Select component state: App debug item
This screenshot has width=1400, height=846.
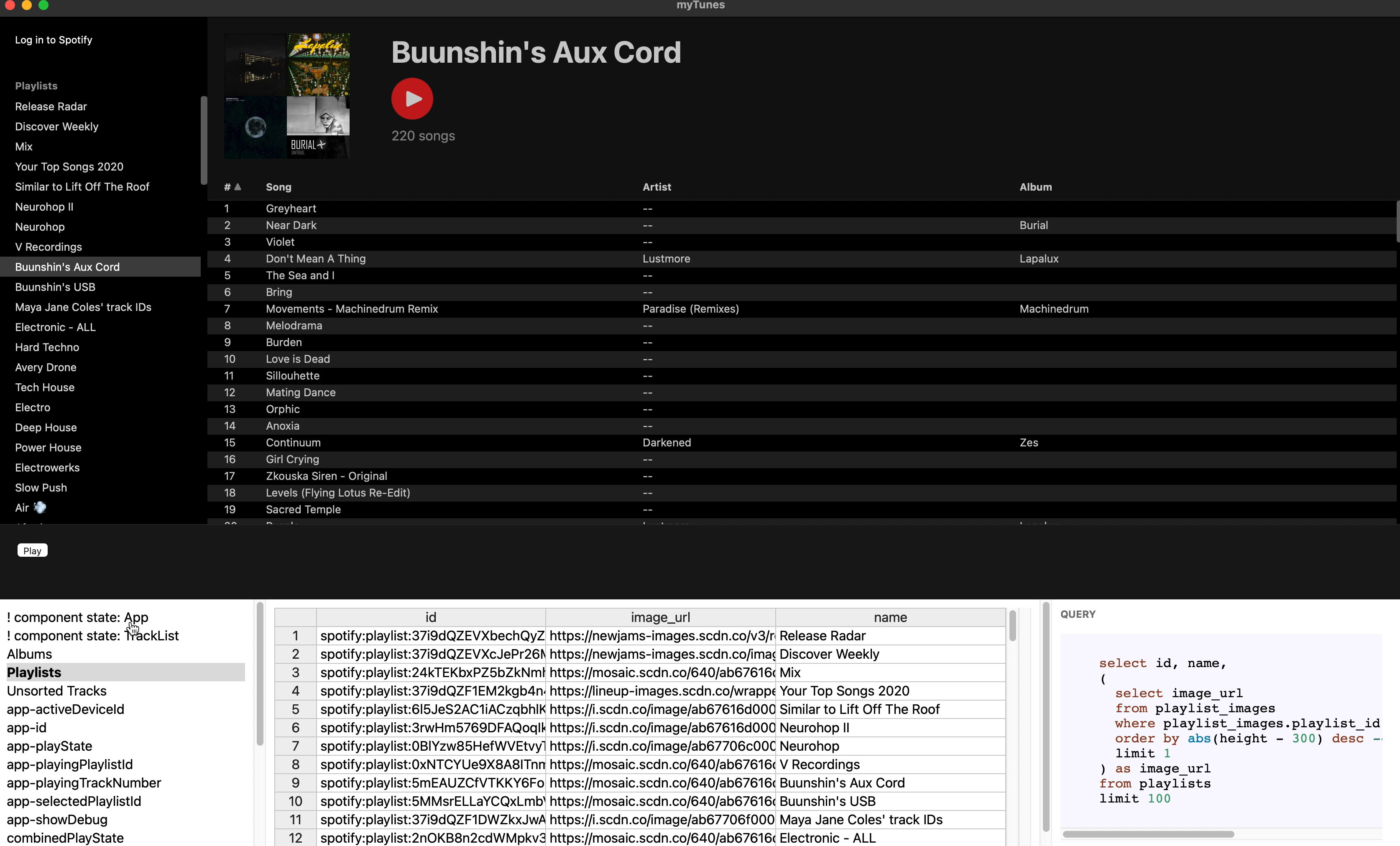click(x=77, y=617)
